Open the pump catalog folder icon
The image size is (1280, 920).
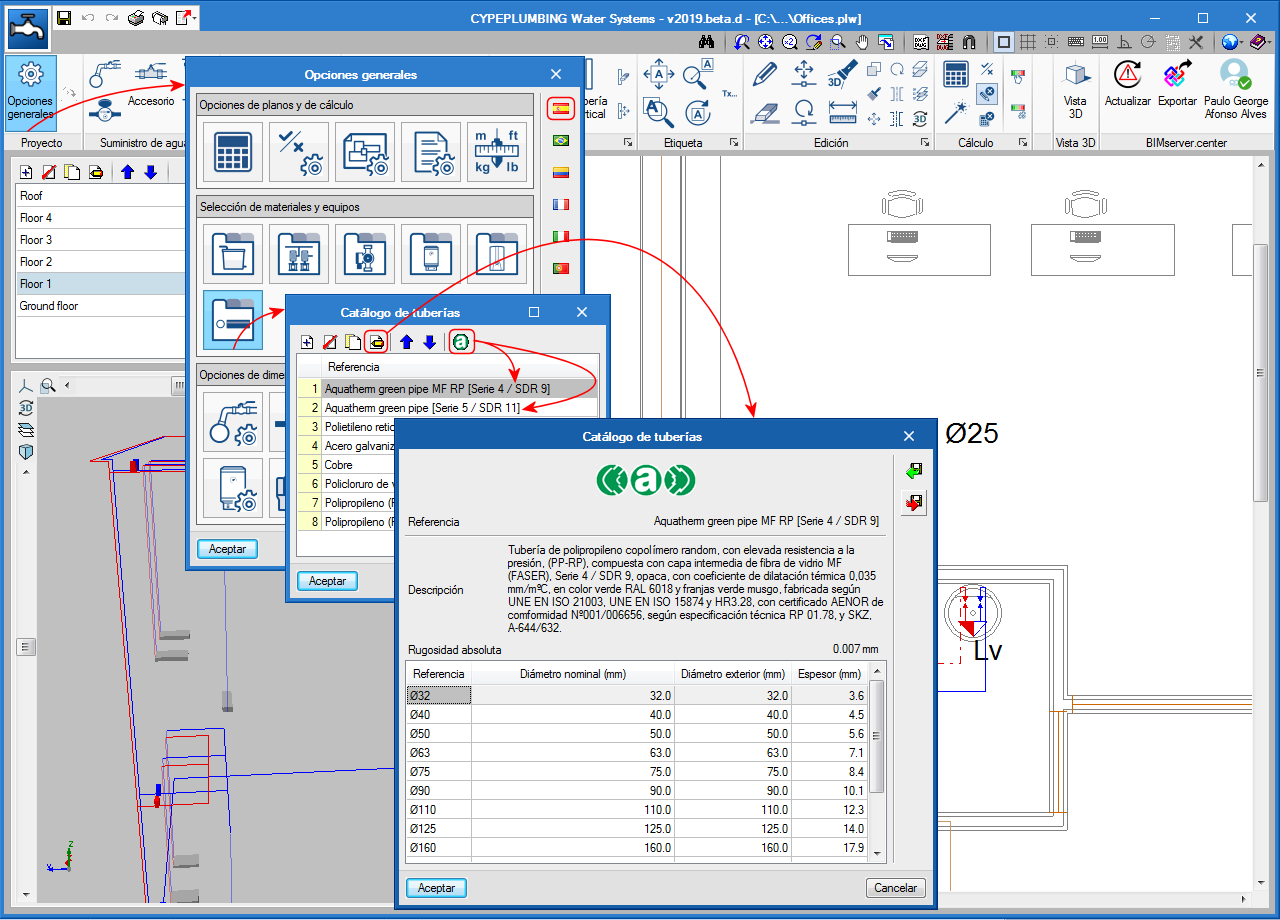[365, 254]
